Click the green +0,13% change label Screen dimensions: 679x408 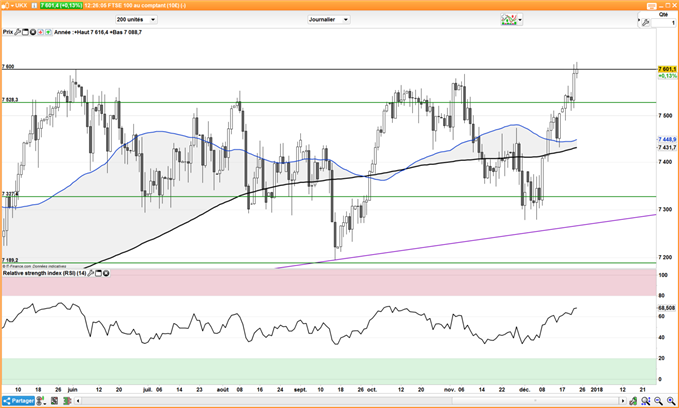[x=667, y=76]
